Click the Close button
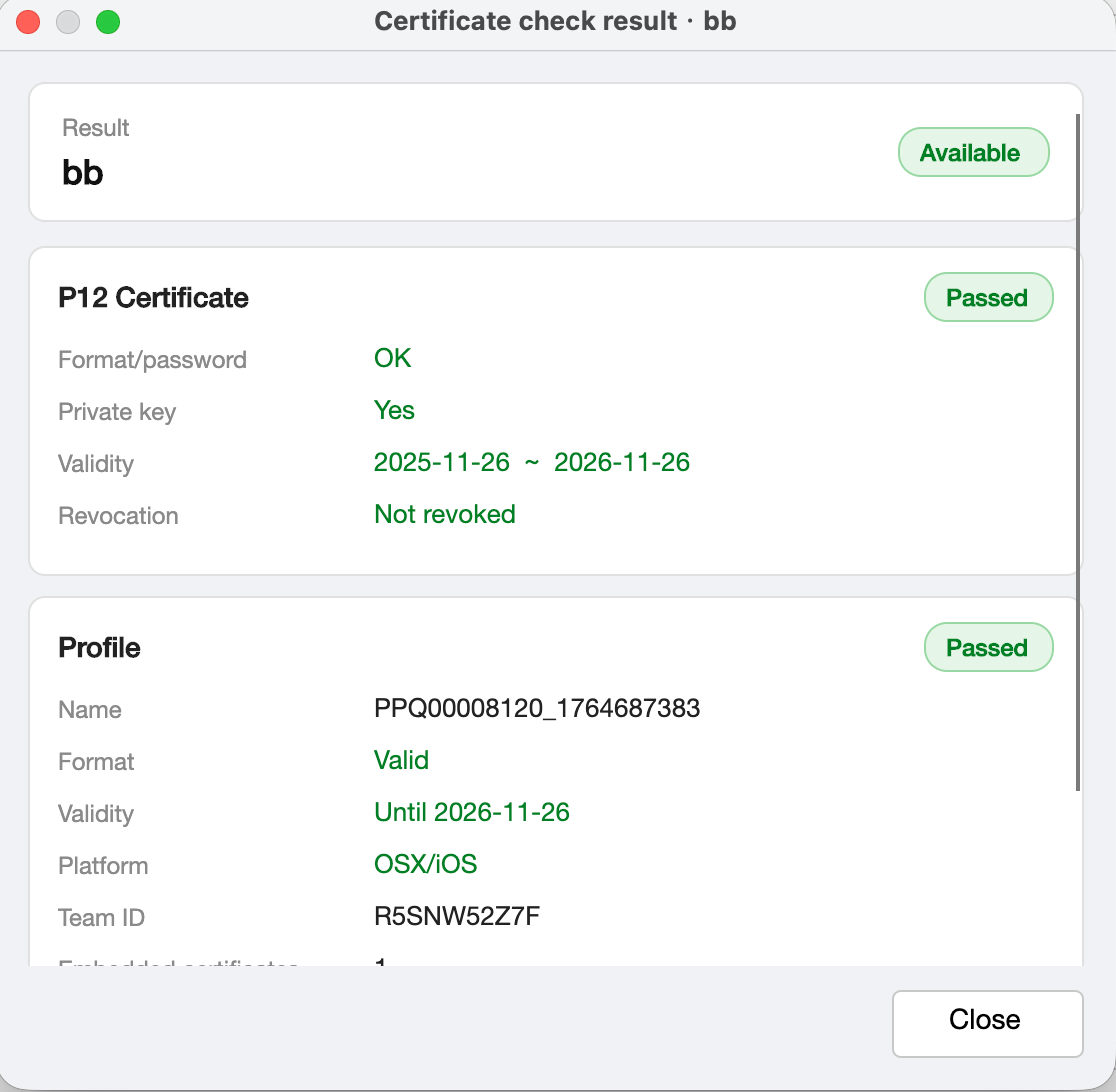 click(987, 1023)
